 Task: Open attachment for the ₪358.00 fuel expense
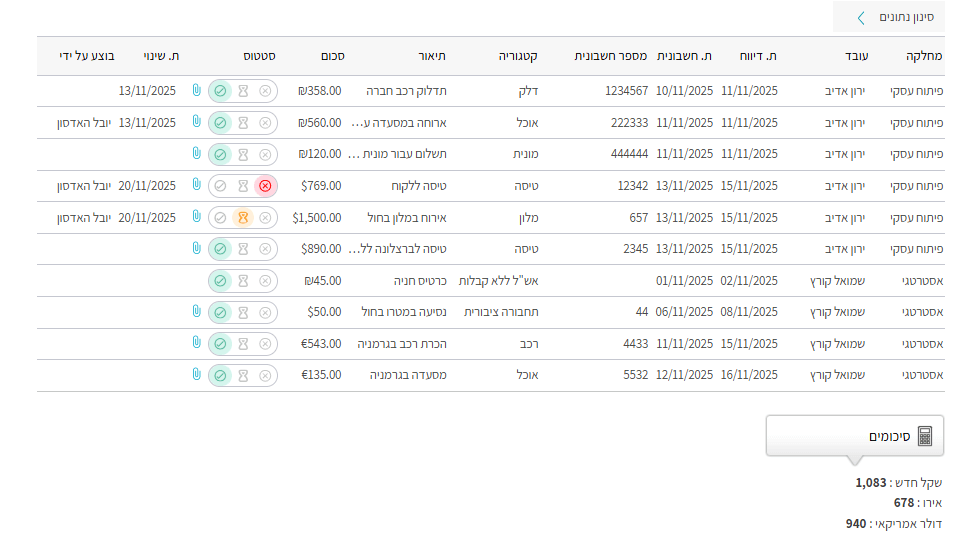pos(196,91)
